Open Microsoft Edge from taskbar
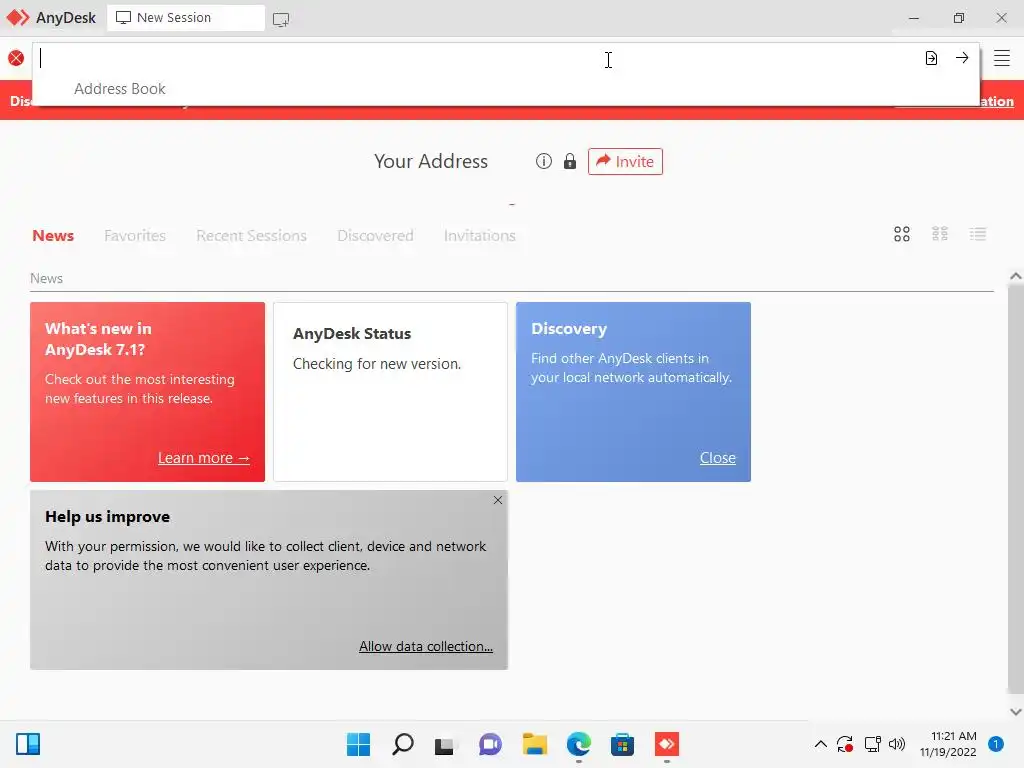 pos(579,744)
